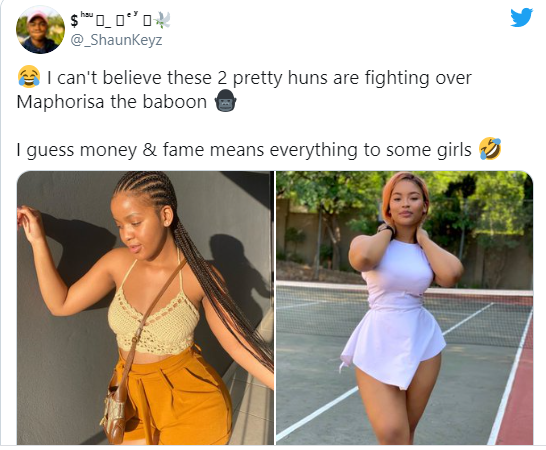Click the blue Twitter bird logo
This screenshot has width=546, height=450.
tap(521, 18)
